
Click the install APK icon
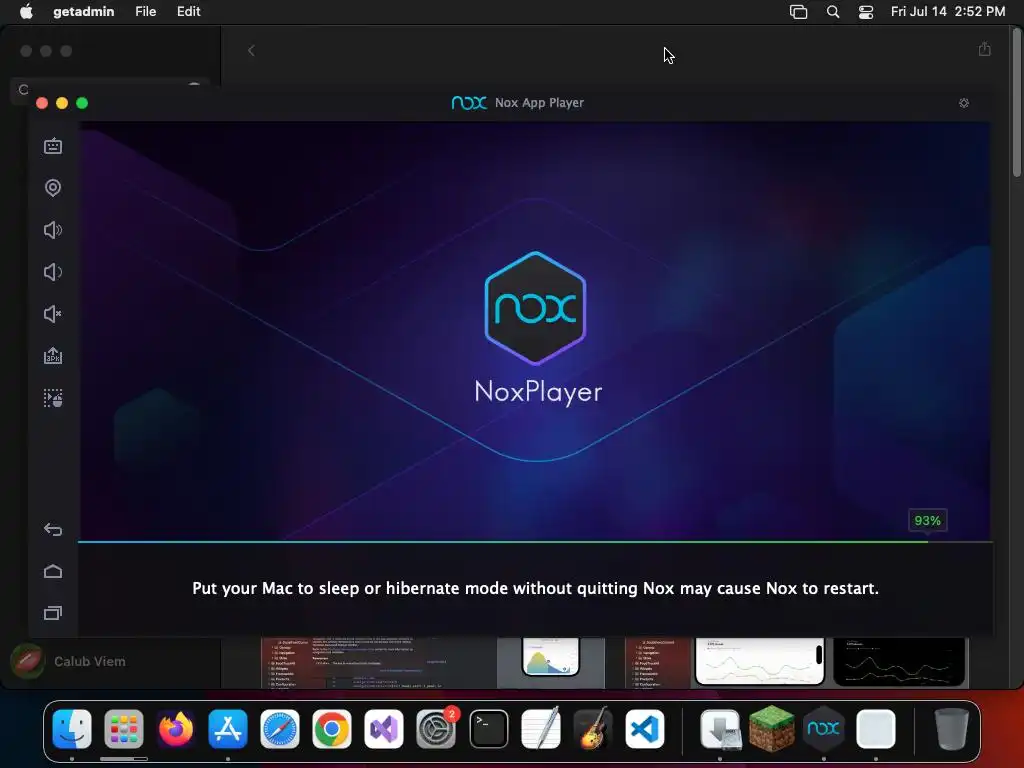pos(53,356)
